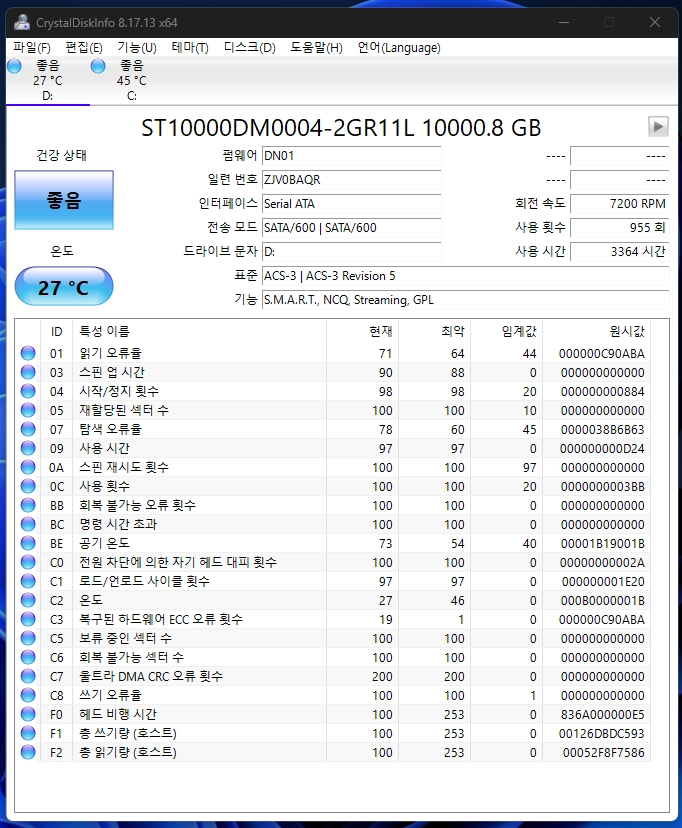
Task: Click the 27 °C temperature button
Action: 64,287
